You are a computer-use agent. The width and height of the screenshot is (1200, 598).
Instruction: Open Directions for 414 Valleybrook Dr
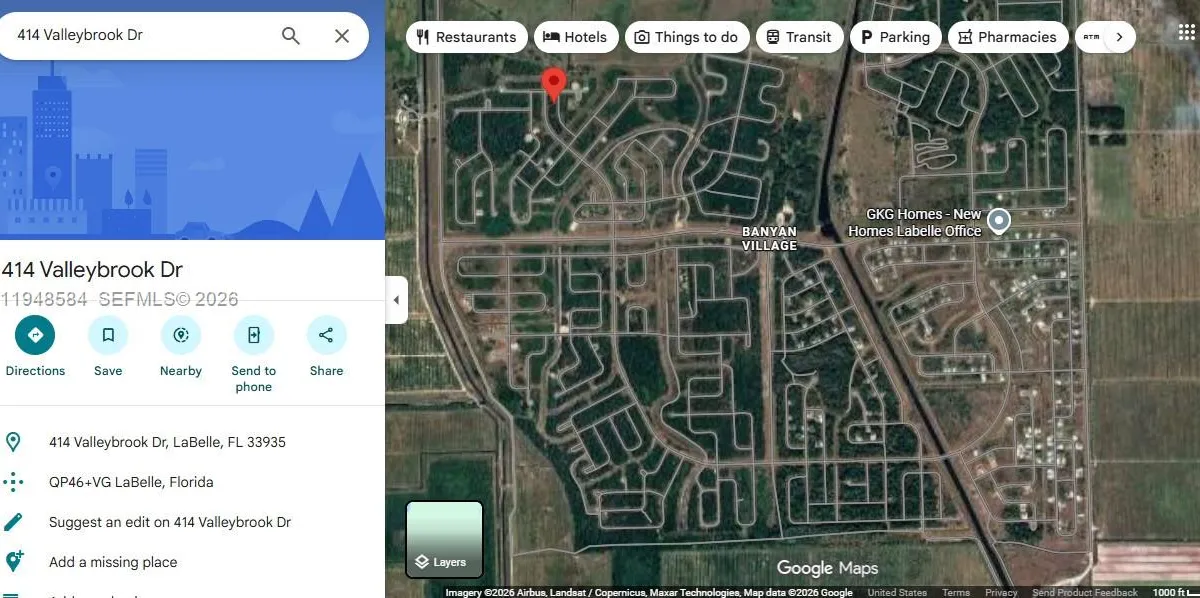click(35, 335)
